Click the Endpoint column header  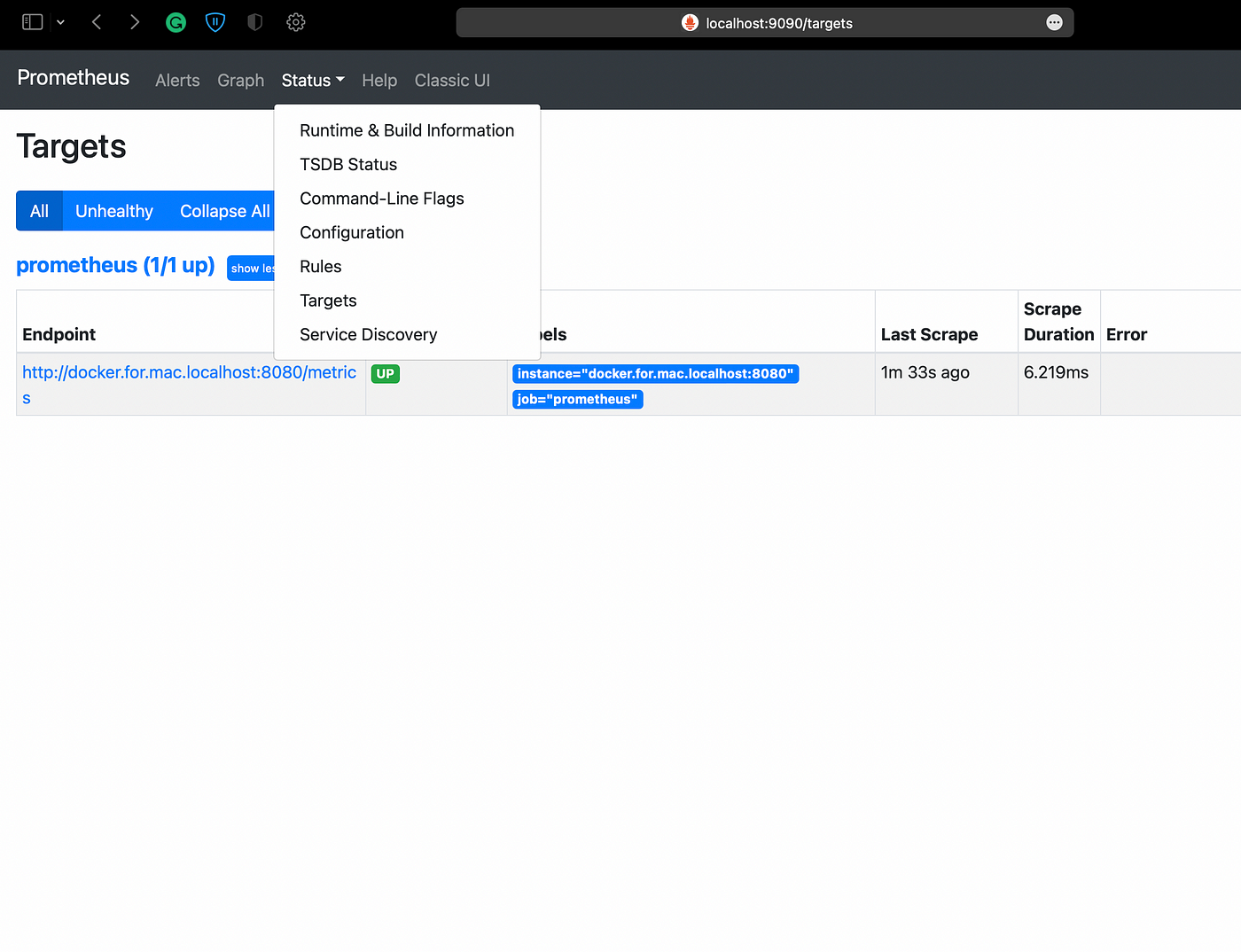tap(59, 334)
